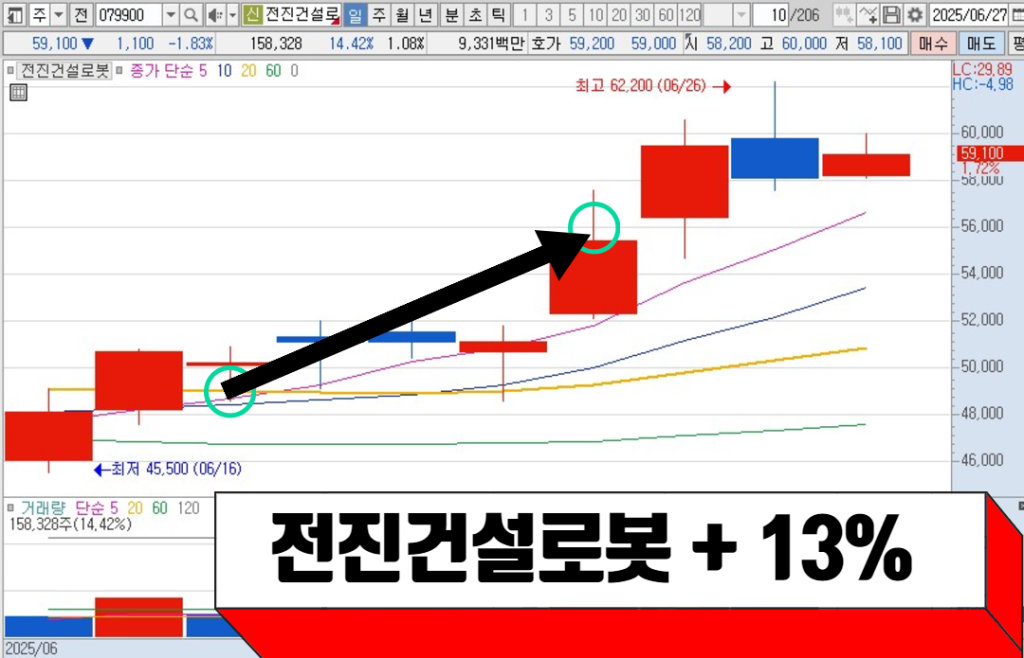Click the yellow 20 moving average value
The width and height of the screenshot is (1024, 658).
click(x=249, y=70)
